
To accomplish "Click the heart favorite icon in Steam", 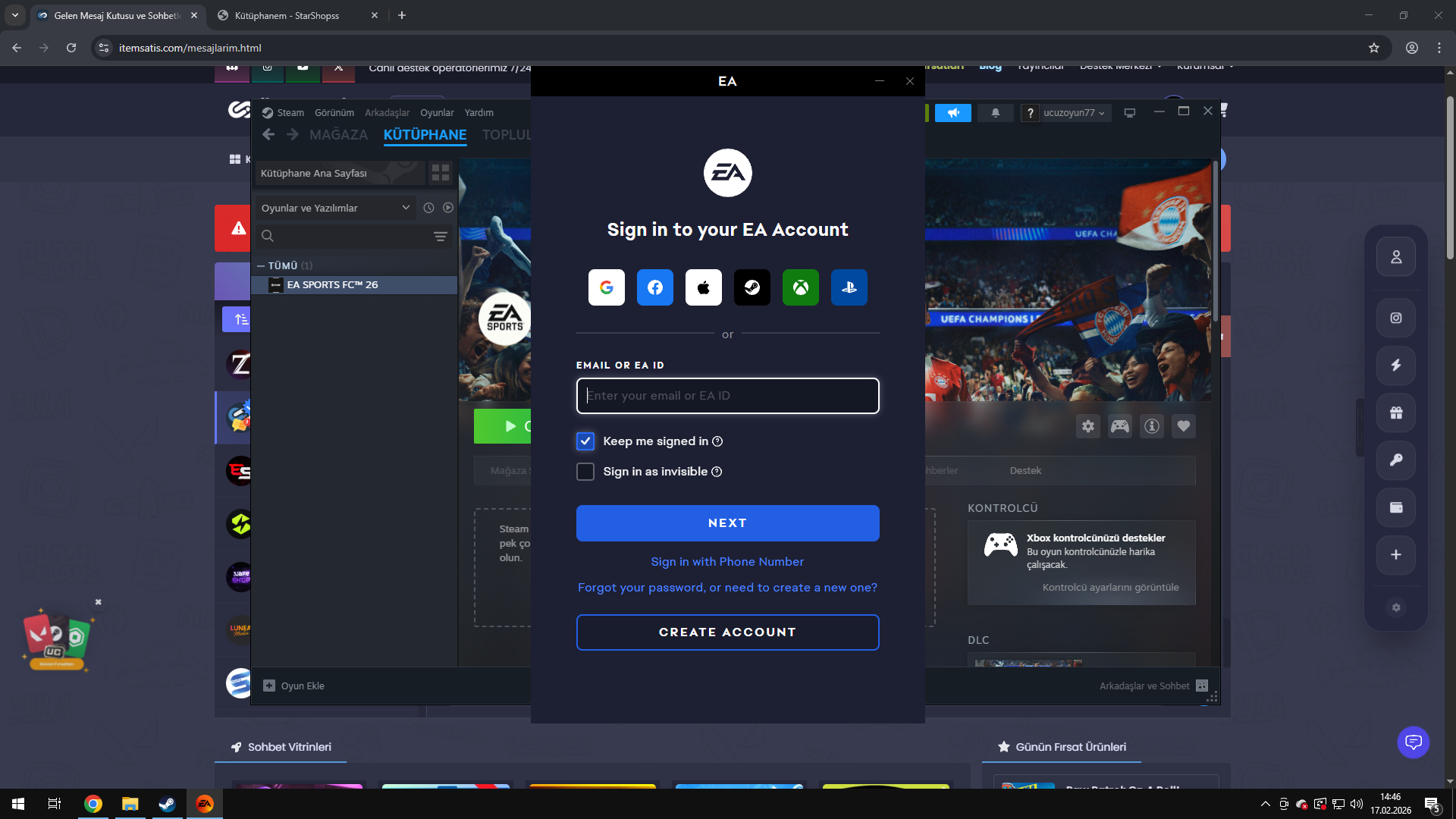I will tap(1183, 426).
